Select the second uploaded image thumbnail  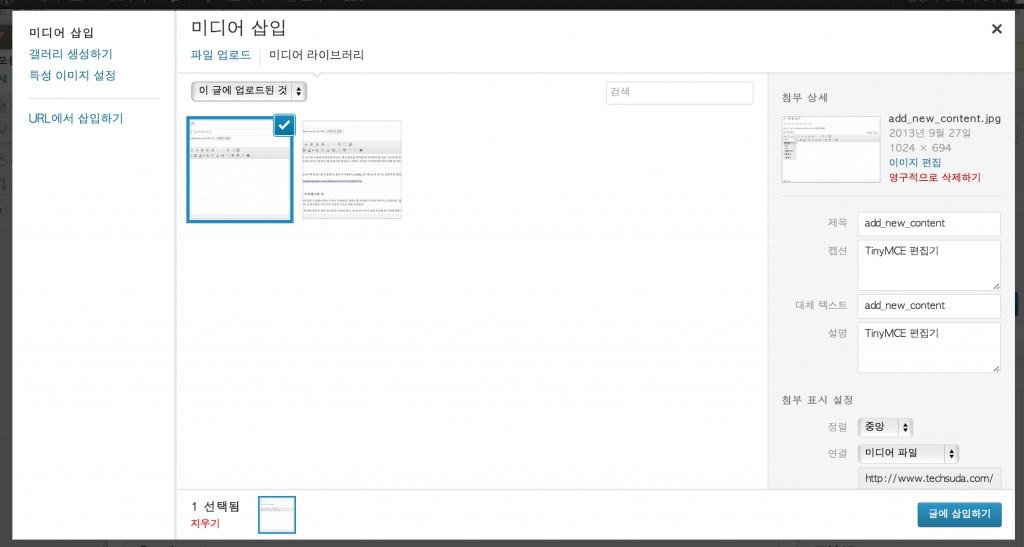pyautogui.click(x=352, y=169)
